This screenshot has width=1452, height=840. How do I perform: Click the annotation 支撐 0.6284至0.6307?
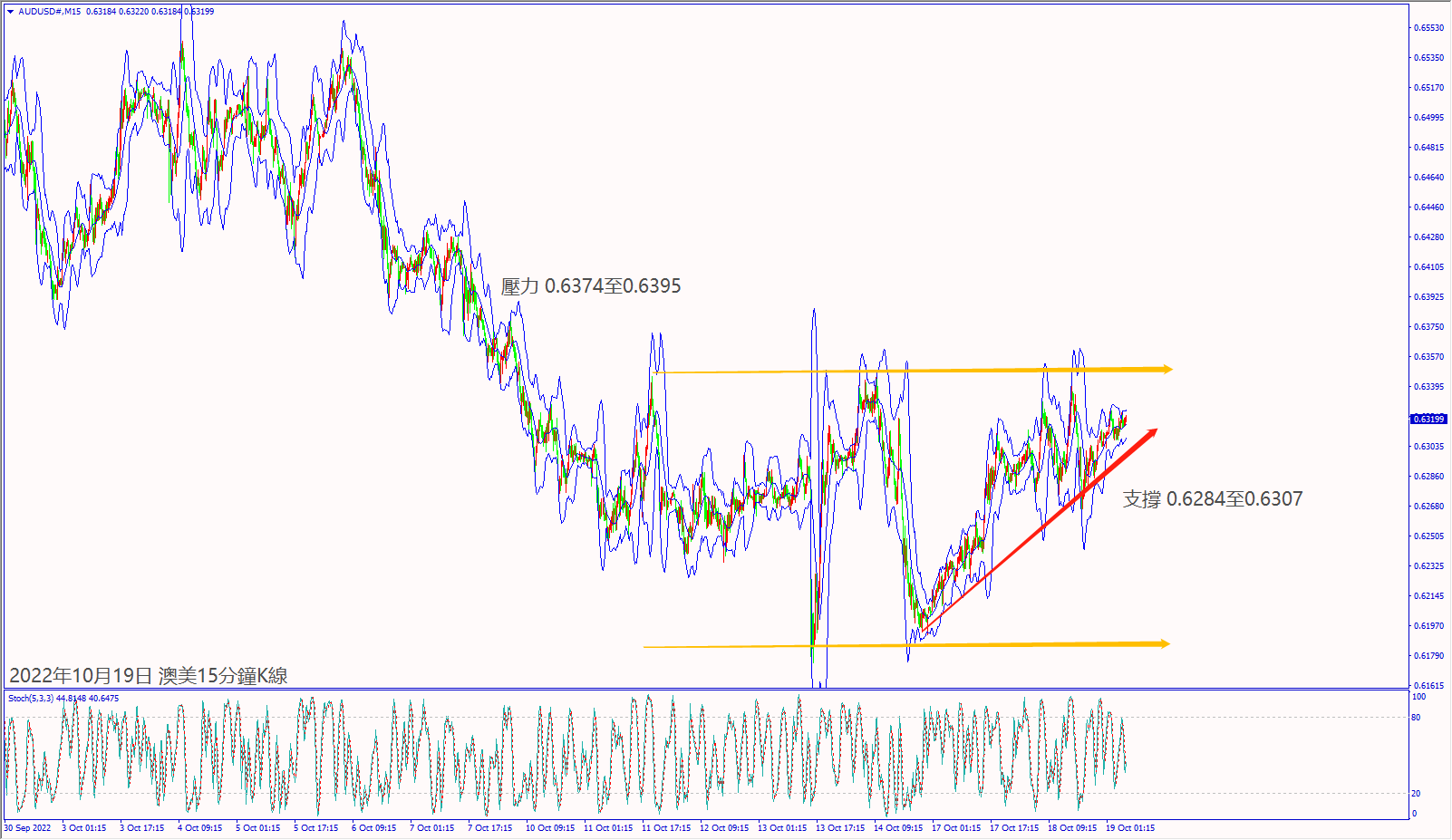(x=1213, y=499)
